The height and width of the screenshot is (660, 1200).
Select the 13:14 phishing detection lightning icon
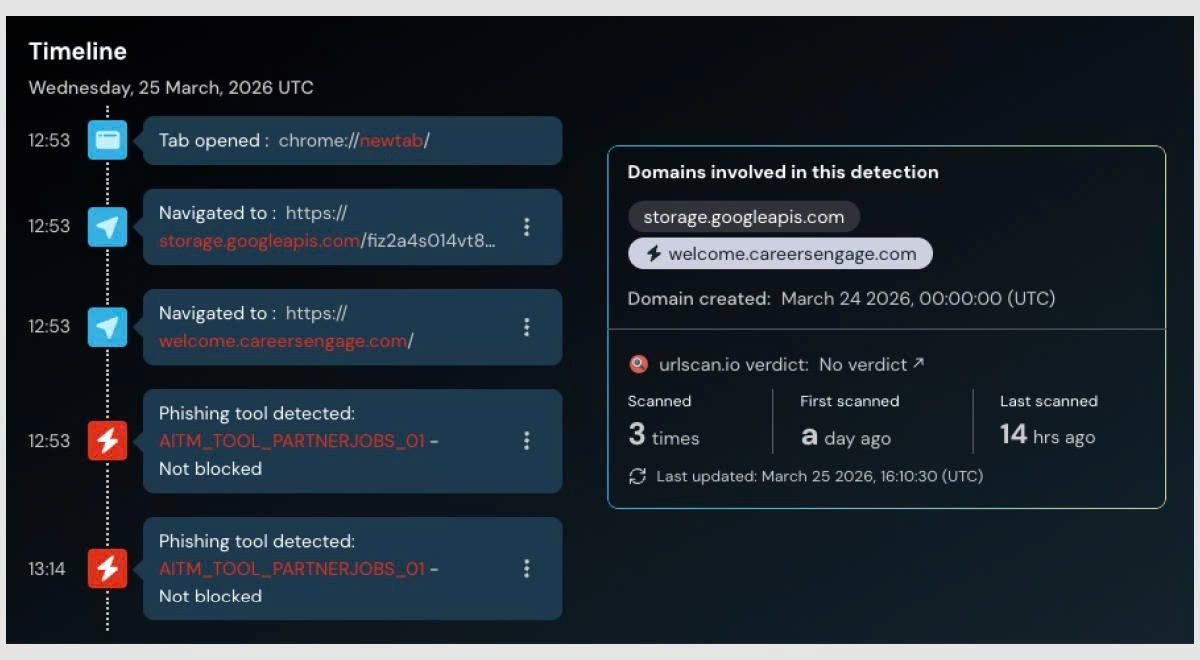107,569
